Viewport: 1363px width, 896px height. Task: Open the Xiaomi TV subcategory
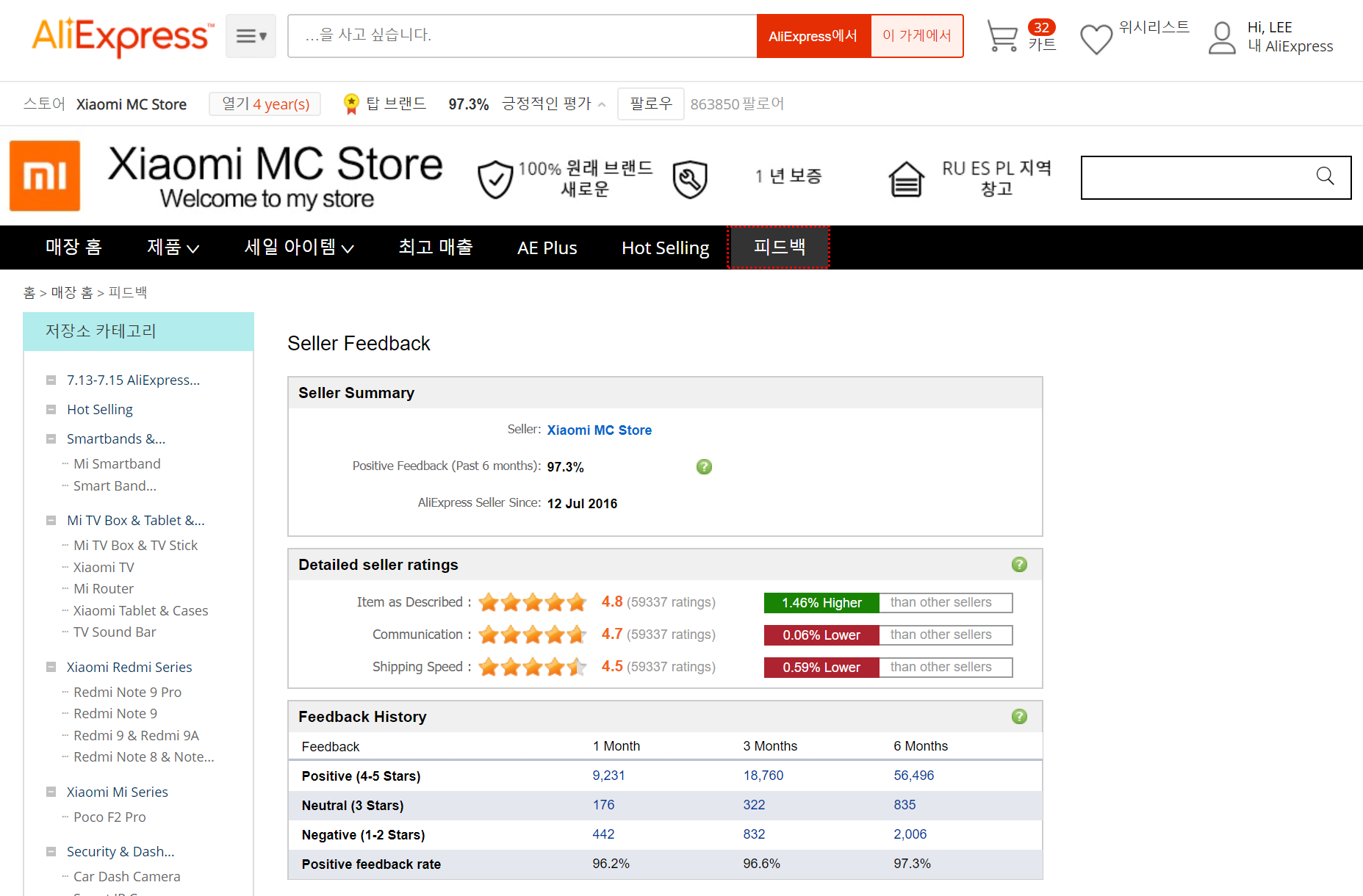[x=104, y=567]
